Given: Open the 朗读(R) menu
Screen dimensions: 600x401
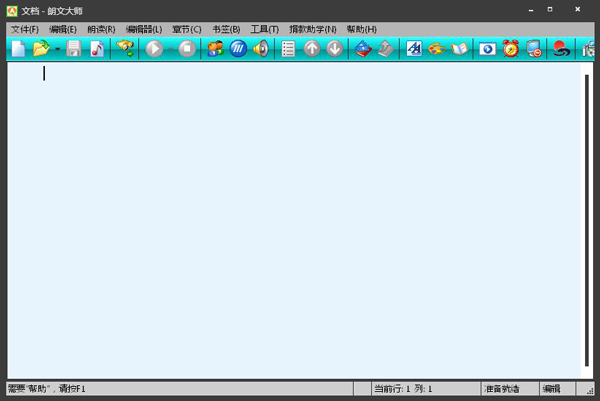Looking at the screenshot, I should [101, 29].
